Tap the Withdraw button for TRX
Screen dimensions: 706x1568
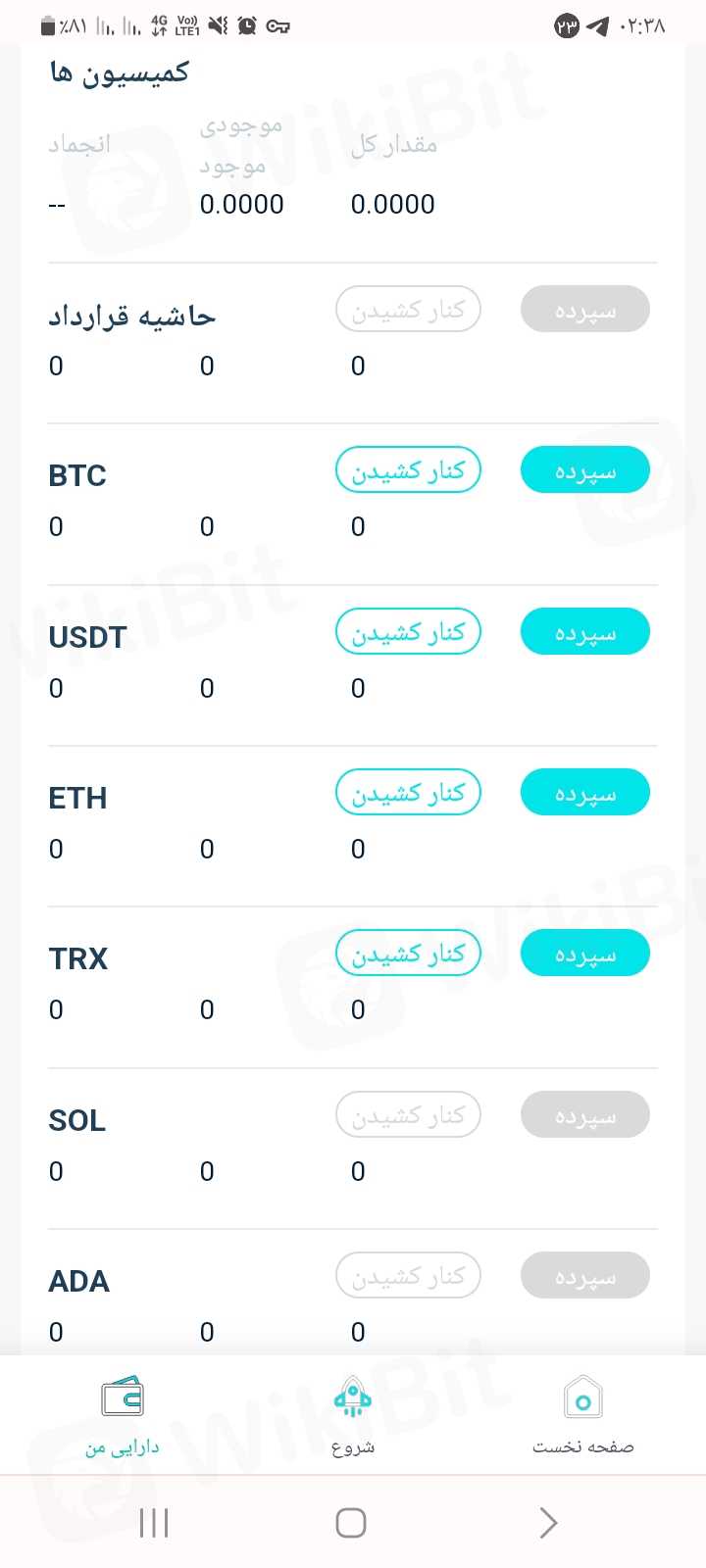[x=408, y=954]
